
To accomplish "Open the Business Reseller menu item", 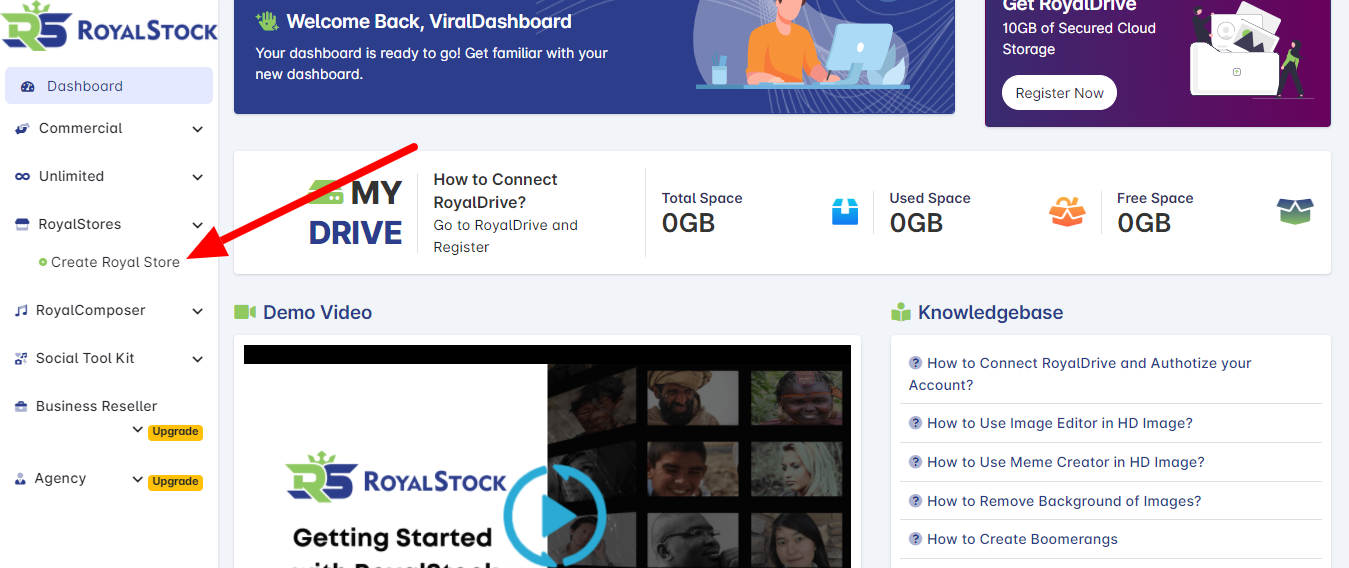I will point(109,418).
